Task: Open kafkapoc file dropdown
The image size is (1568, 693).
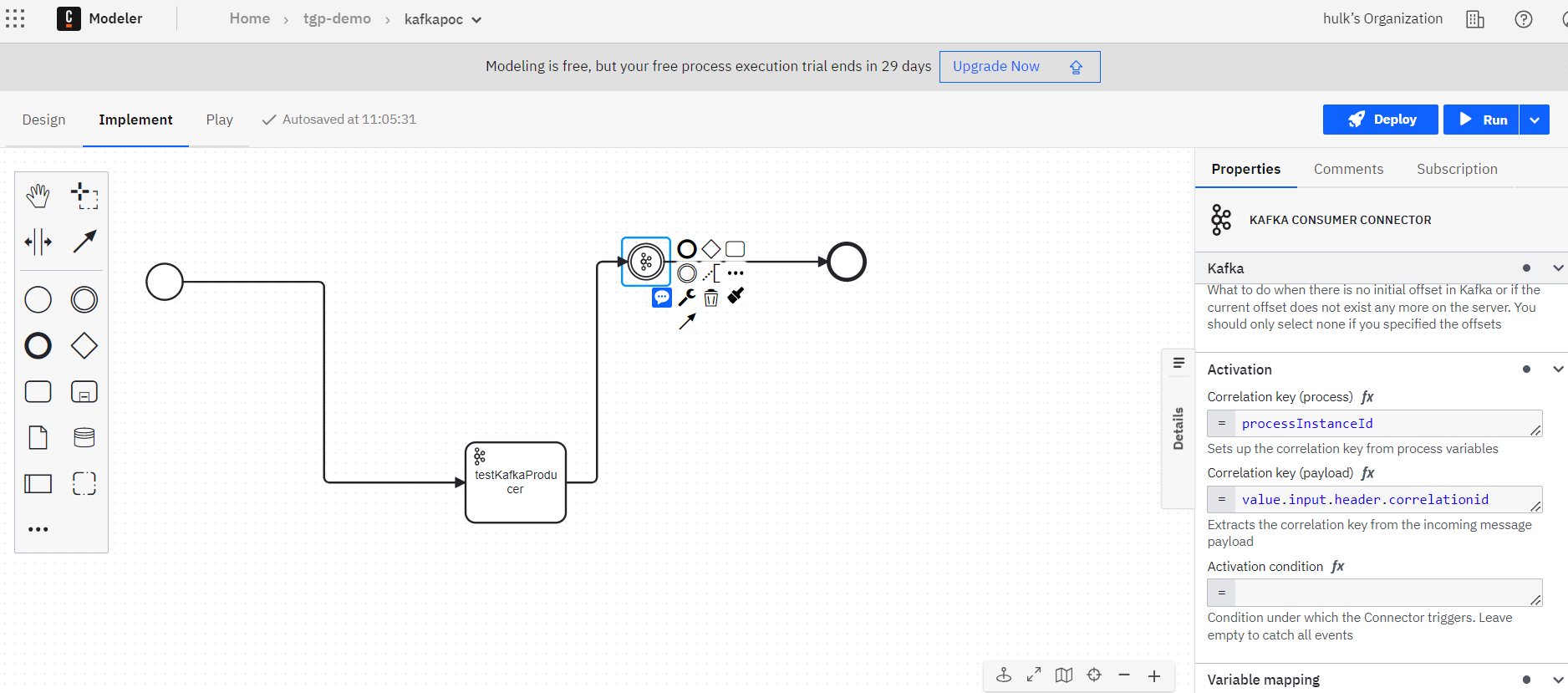Action: (x=443, y=19)
